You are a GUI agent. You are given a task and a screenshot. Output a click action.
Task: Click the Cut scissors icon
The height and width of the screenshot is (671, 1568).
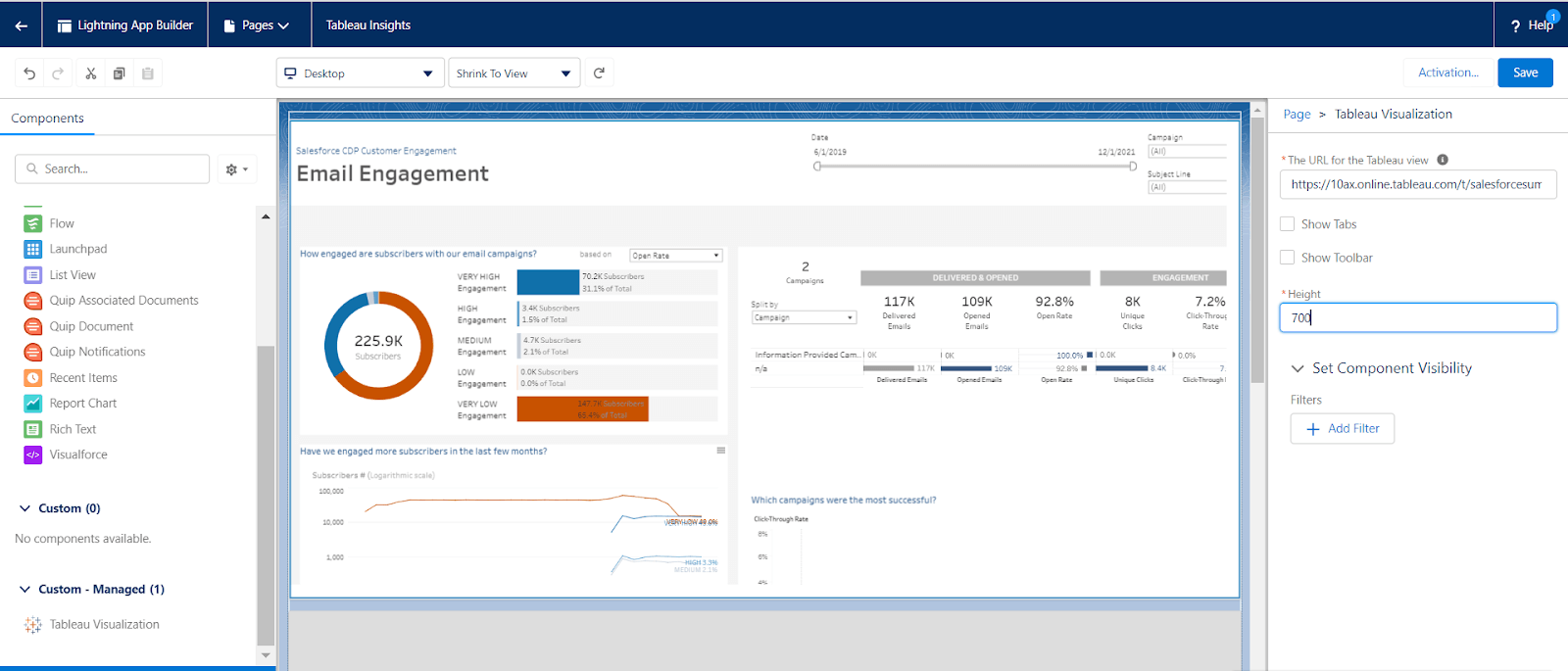coord(90,73)
